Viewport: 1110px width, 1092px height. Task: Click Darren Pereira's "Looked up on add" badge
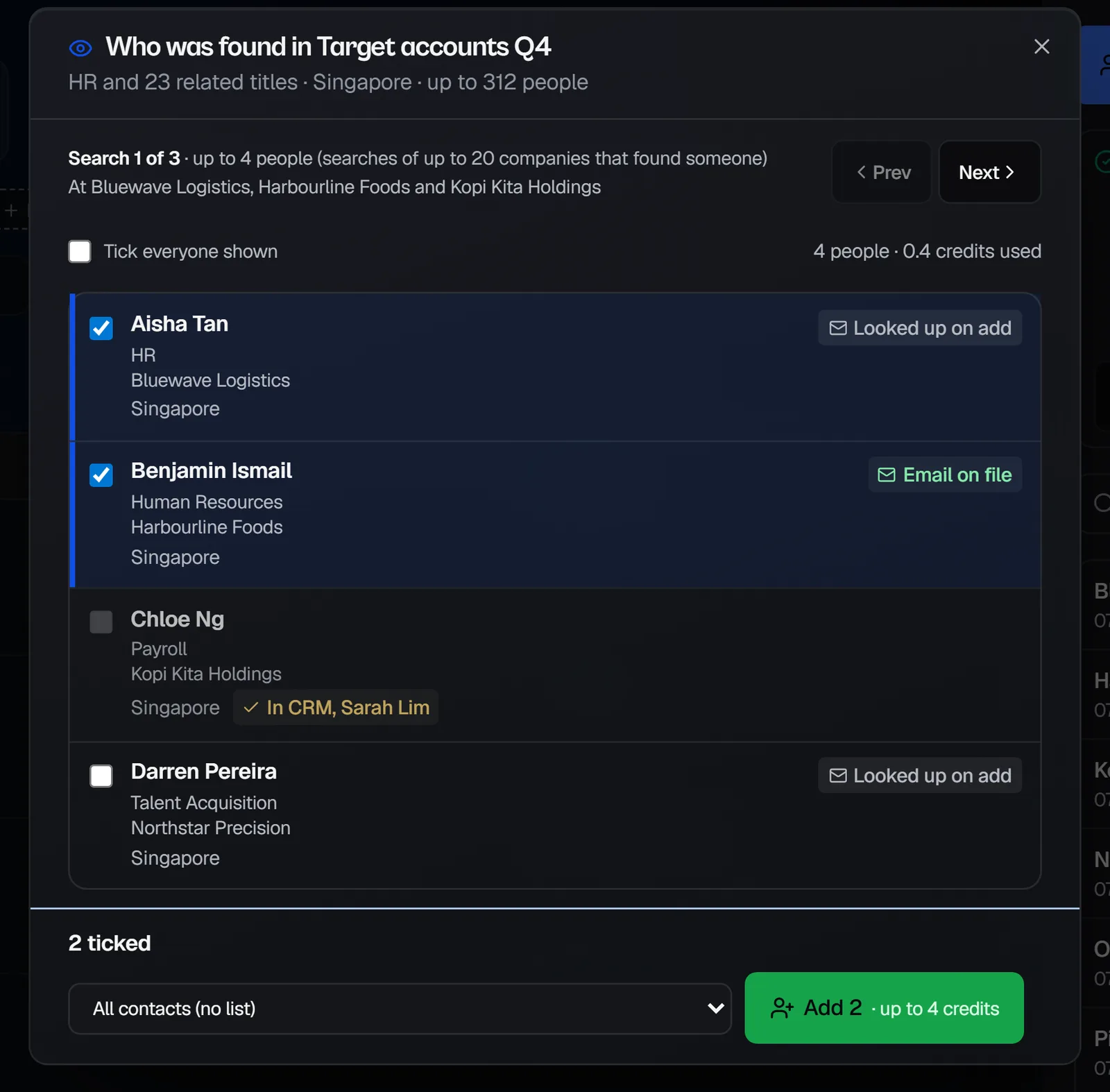920,775
